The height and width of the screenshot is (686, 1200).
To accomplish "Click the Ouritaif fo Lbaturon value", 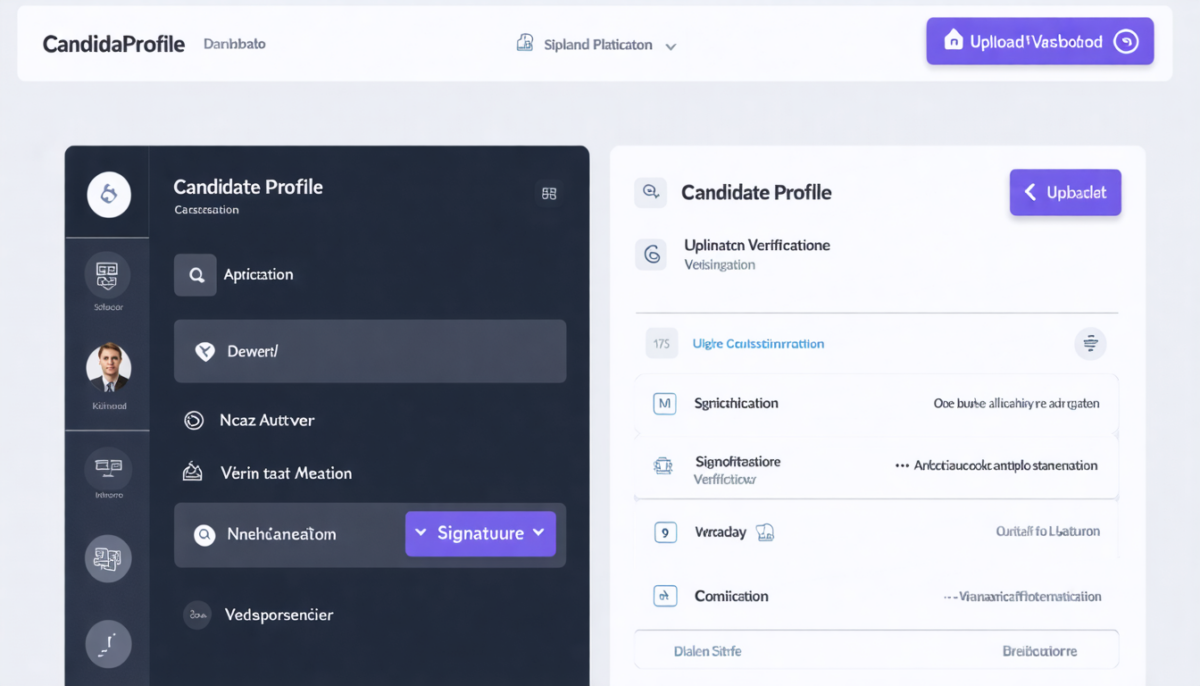I will [1048, 531].
